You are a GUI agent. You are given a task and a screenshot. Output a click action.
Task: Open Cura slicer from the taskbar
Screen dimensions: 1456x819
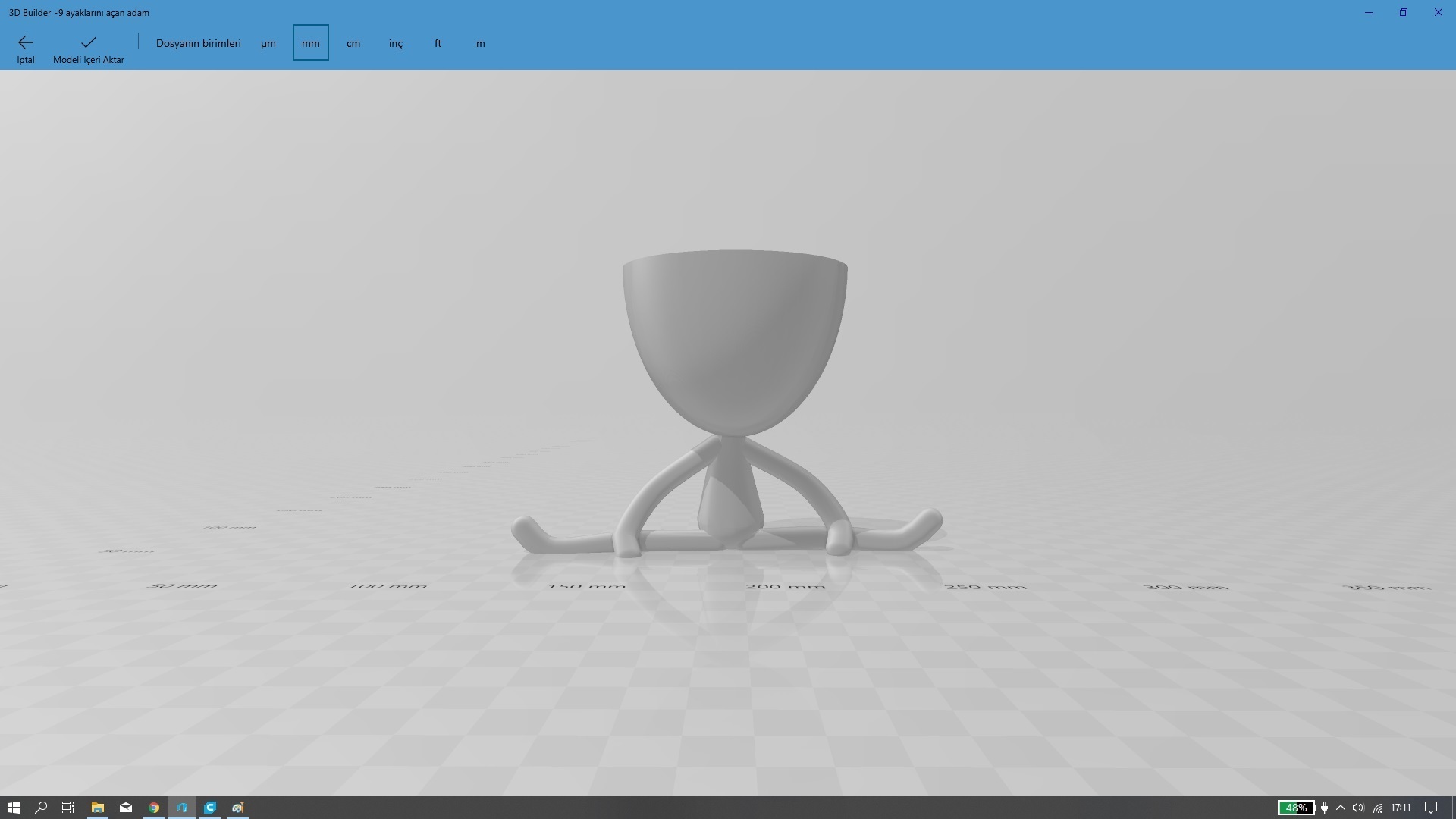(210, 808)
